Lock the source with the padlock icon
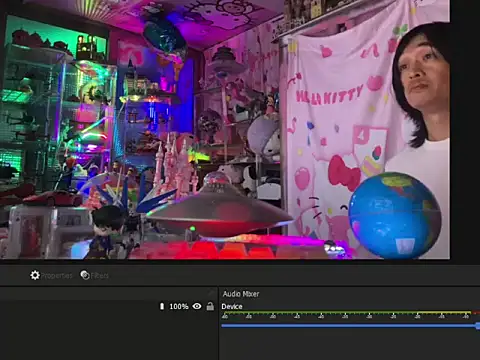The height and width of the screenshot is (360, 480). tap(210, 306)
